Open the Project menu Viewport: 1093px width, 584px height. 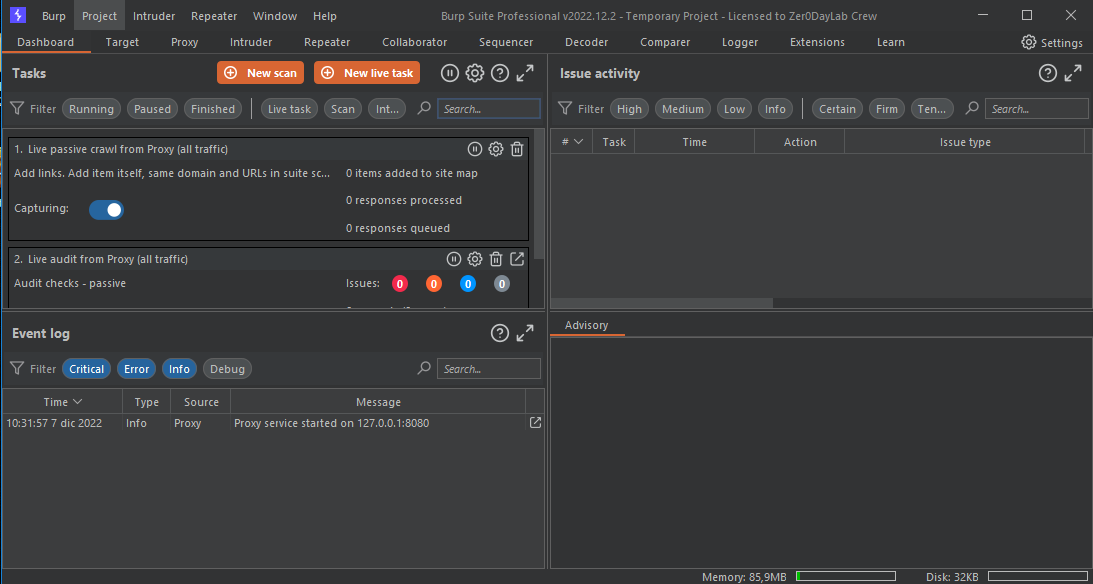(x=100, y=15)
